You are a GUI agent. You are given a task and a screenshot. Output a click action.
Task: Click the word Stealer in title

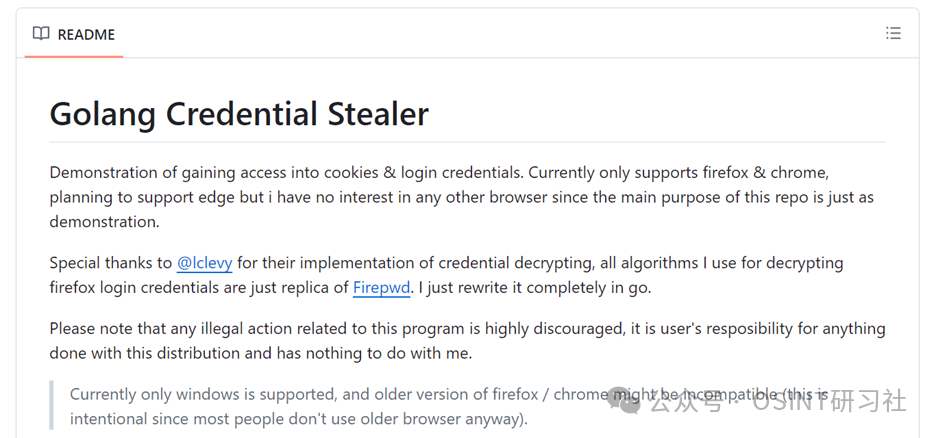click(x=378, y=113)
